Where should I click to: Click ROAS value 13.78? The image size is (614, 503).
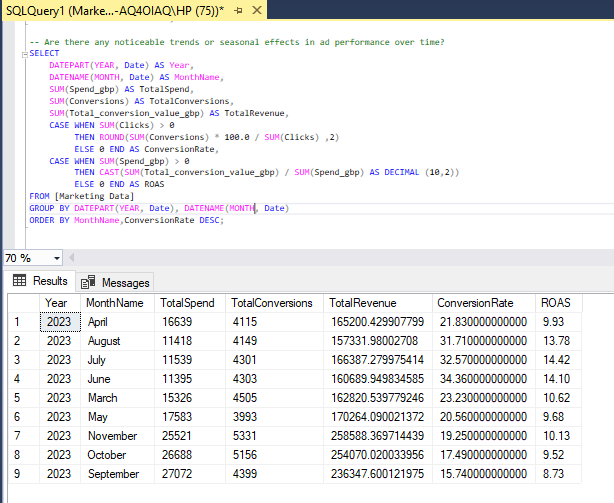tap(559, 341)
